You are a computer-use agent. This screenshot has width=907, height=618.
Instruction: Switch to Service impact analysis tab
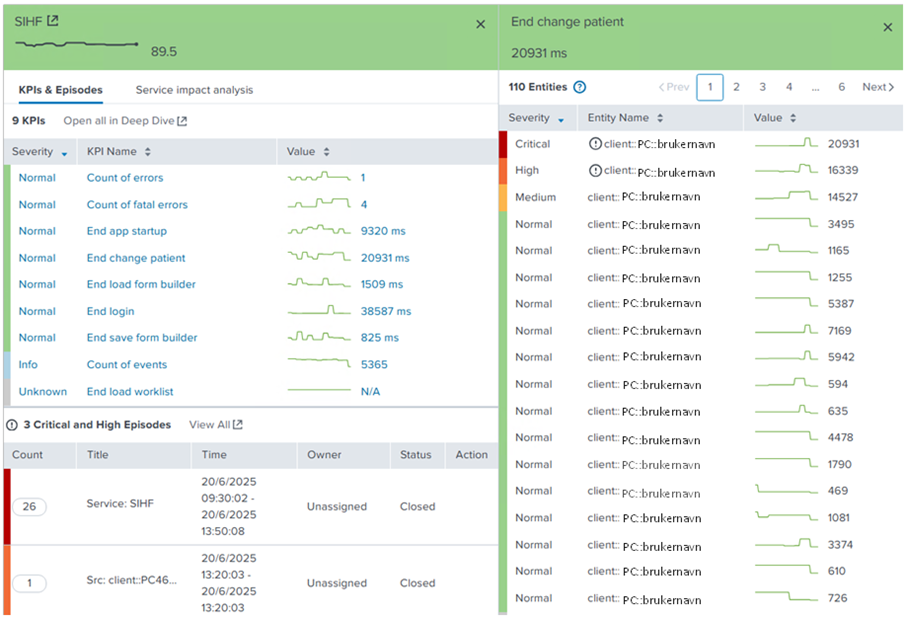[x=194, y=90]
